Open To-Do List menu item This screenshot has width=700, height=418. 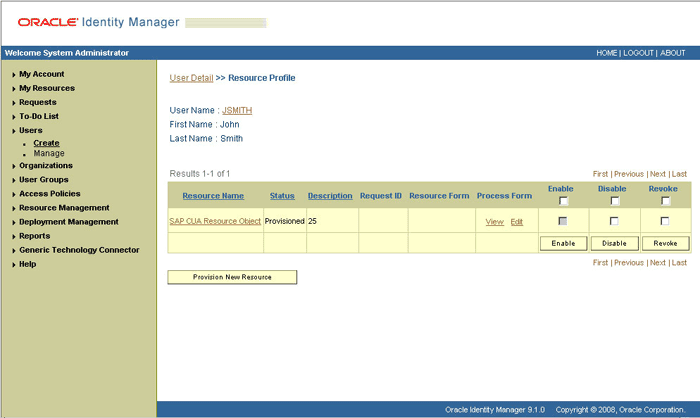(39, 116)
